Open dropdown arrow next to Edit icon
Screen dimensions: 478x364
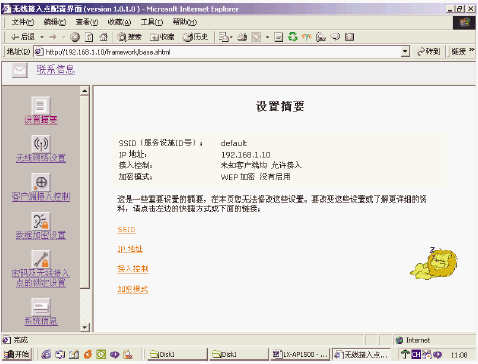click(267, 37)
